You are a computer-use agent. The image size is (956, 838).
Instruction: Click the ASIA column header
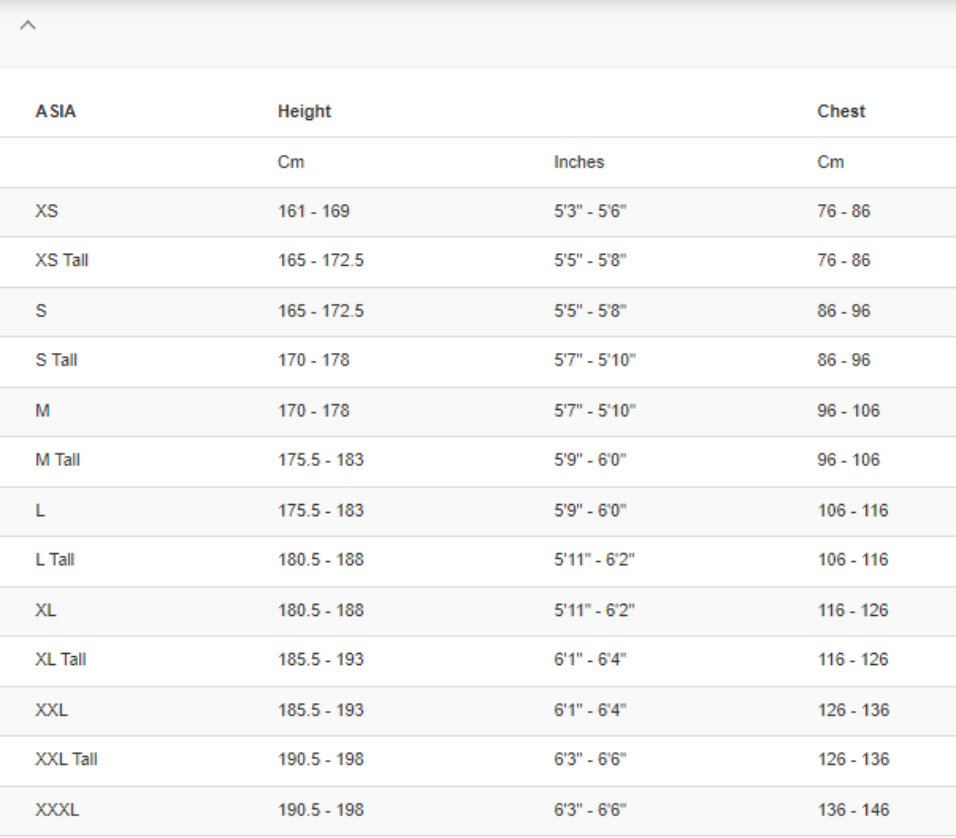[x=56, y=111]
